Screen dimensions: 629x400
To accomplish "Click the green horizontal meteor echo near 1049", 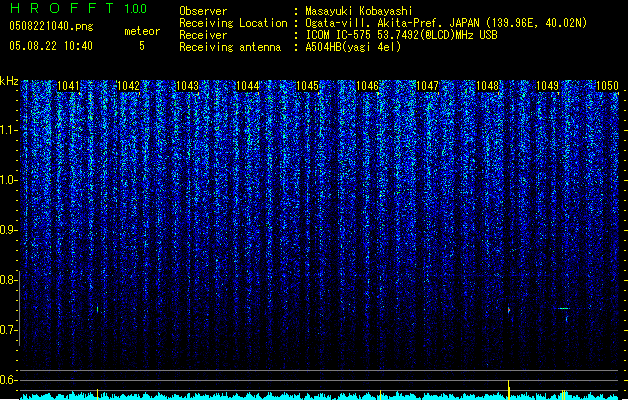I will (x=564, y=309).
